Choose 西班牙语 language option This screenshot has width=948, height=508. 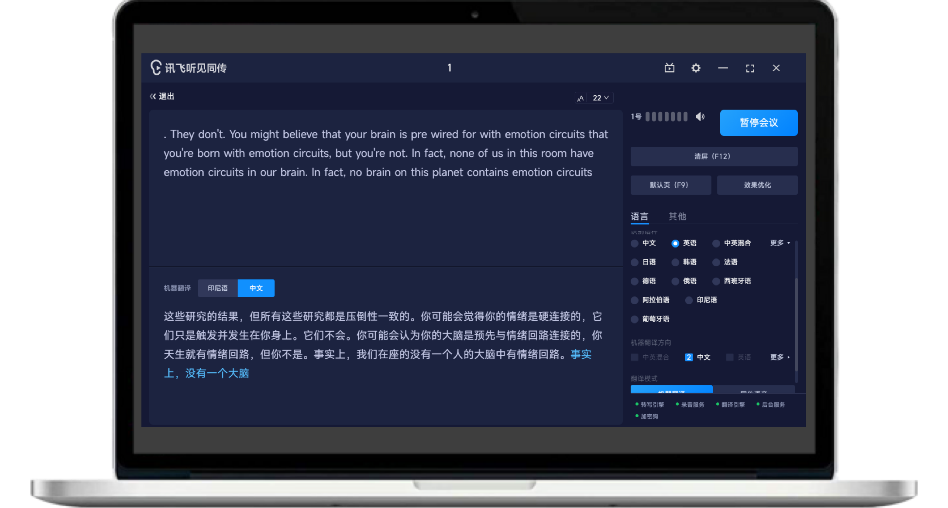point(716,281)
